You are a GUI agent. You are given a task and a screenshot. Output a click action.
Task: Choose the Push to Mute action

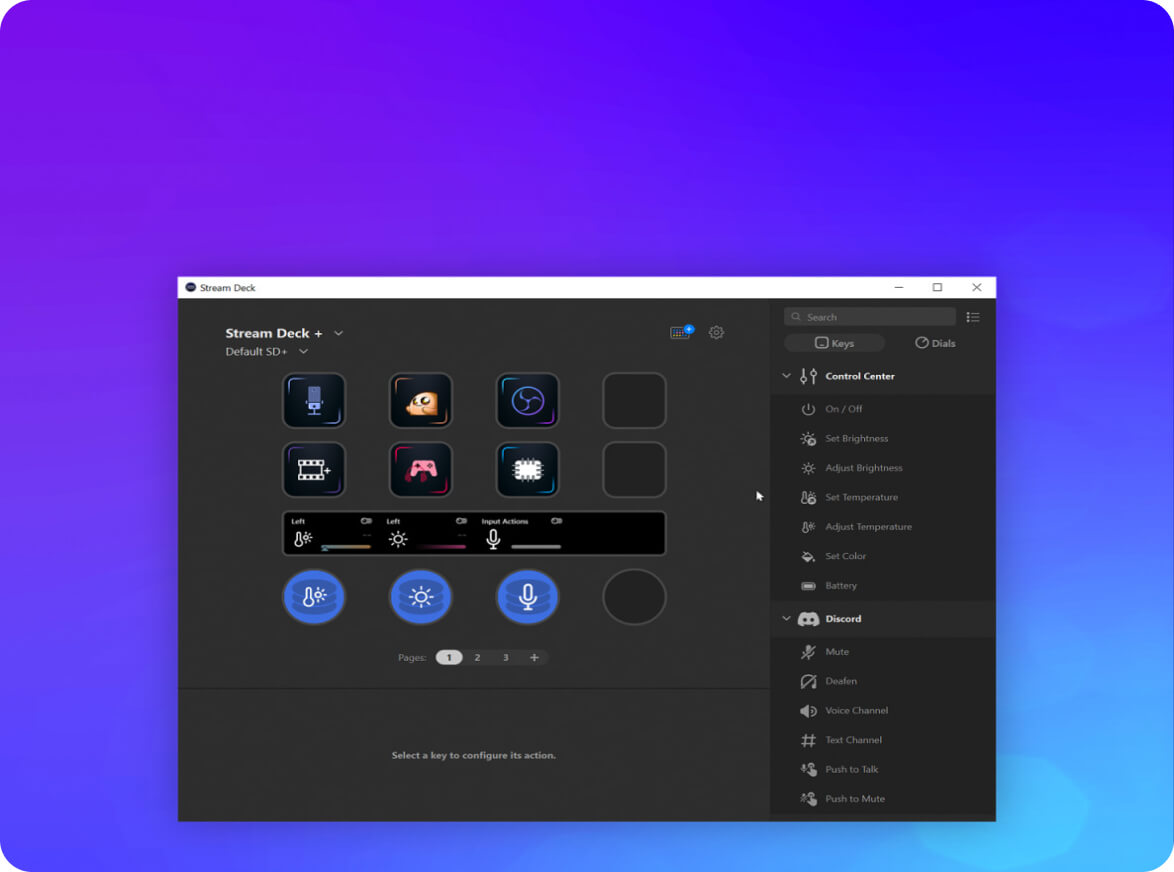(x=883, y=799)
